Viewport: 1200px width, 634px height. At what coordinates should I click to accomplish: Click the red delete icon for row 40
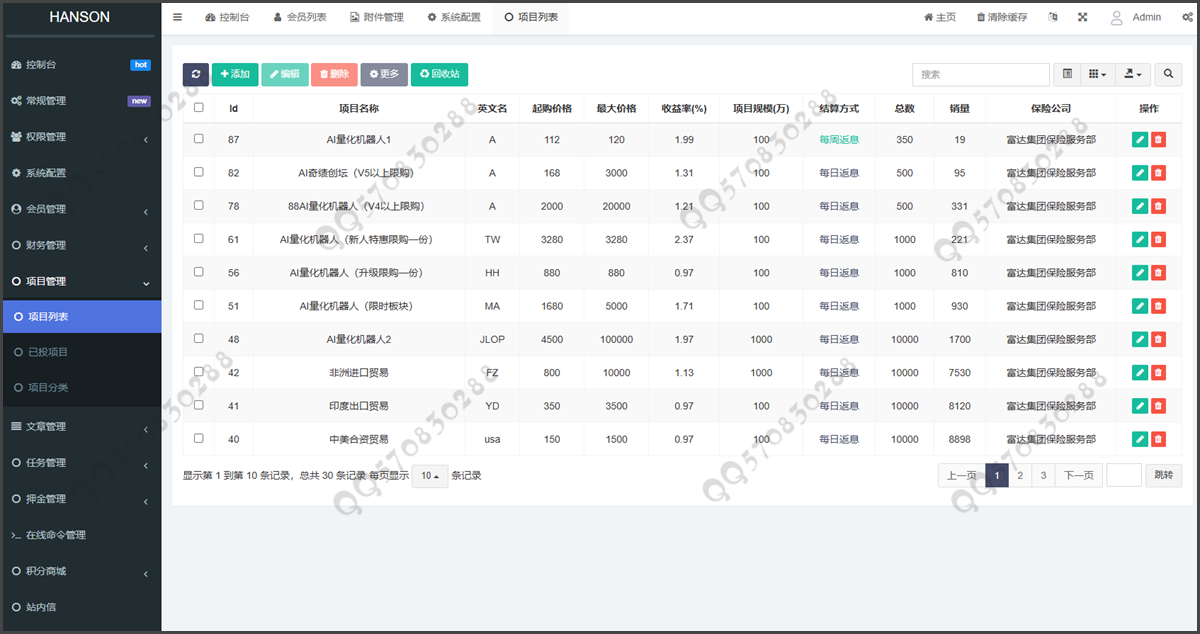tap(1158, 439)
